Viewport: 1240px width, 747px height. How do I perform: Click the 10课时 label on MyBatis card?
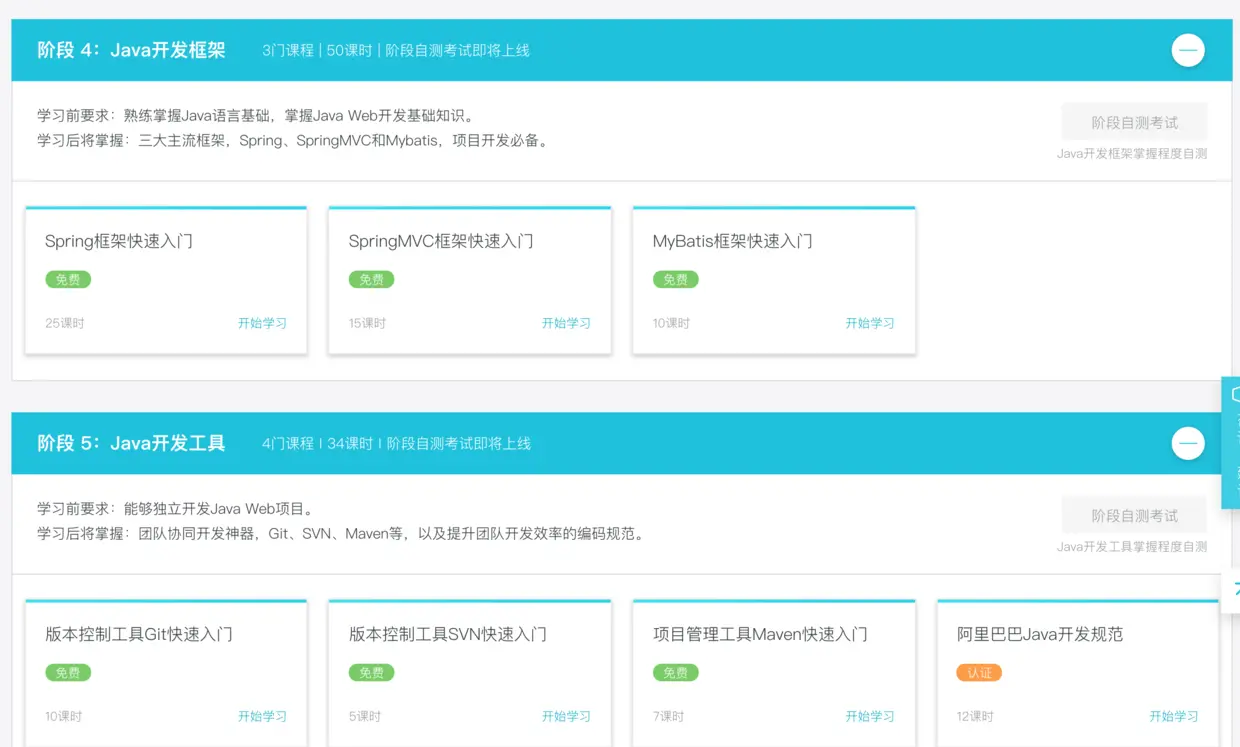(672, 323)
